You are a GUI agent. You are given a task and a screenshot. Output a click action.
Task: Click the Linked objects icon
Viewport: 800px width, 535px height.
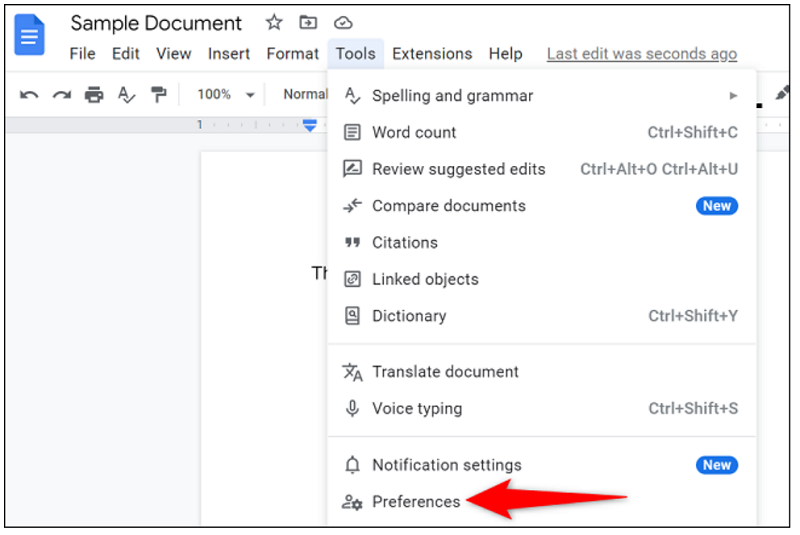352,279
